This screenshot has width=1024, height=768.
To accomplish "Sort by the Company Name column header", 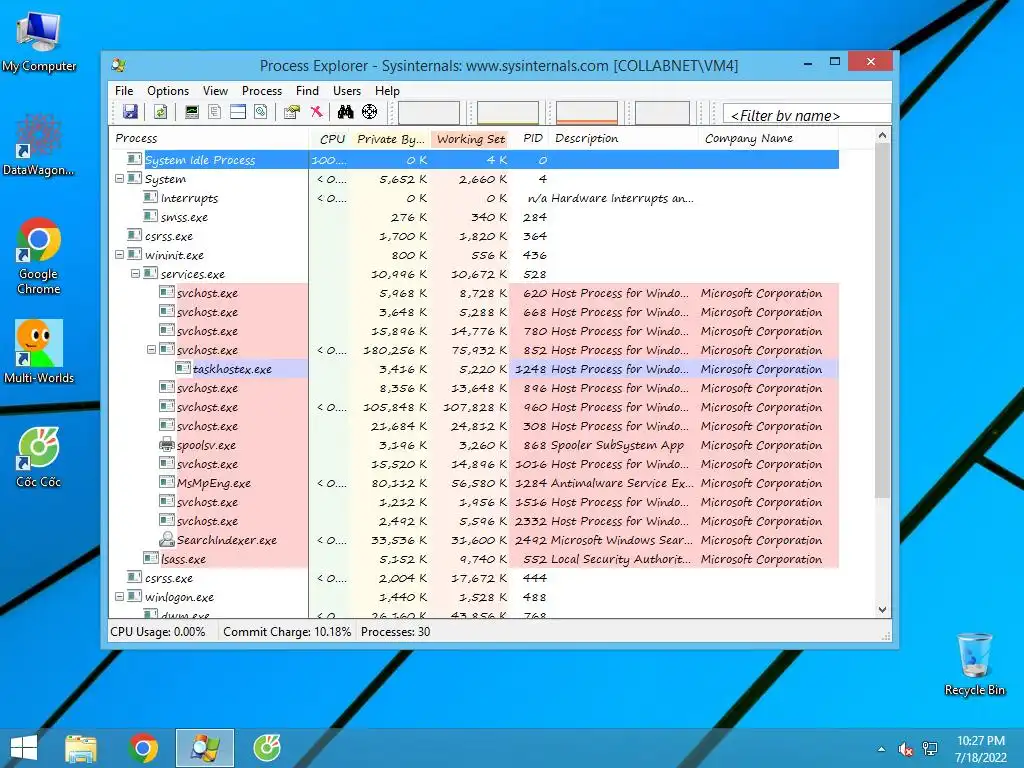I will tap(769, 138).
